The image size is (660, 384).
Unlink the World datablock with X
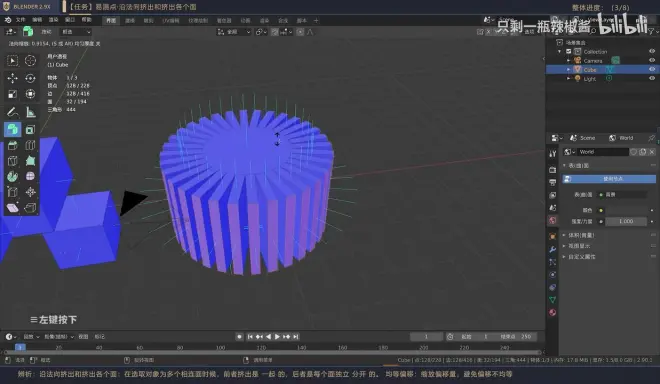coord(652,152)
